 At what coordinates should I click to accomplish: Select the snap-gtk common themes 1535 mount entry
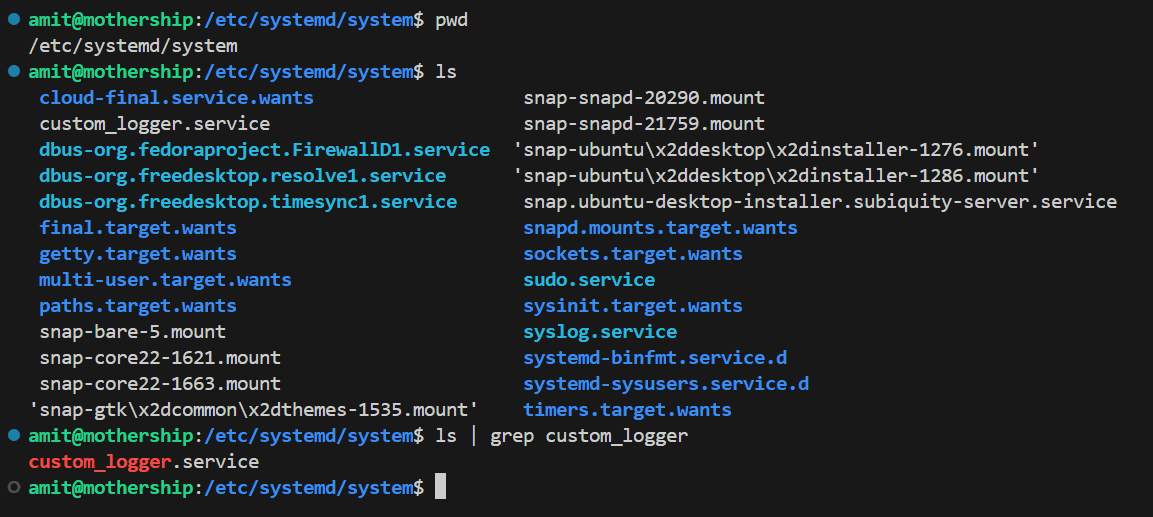coord(254,410)
